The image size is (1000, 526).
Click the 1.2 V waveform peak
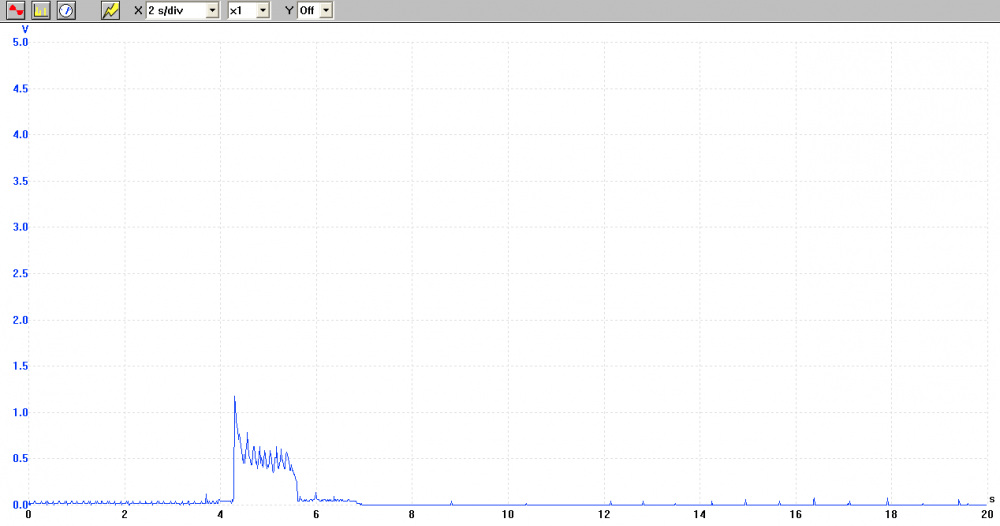click(x=235, y=397)
